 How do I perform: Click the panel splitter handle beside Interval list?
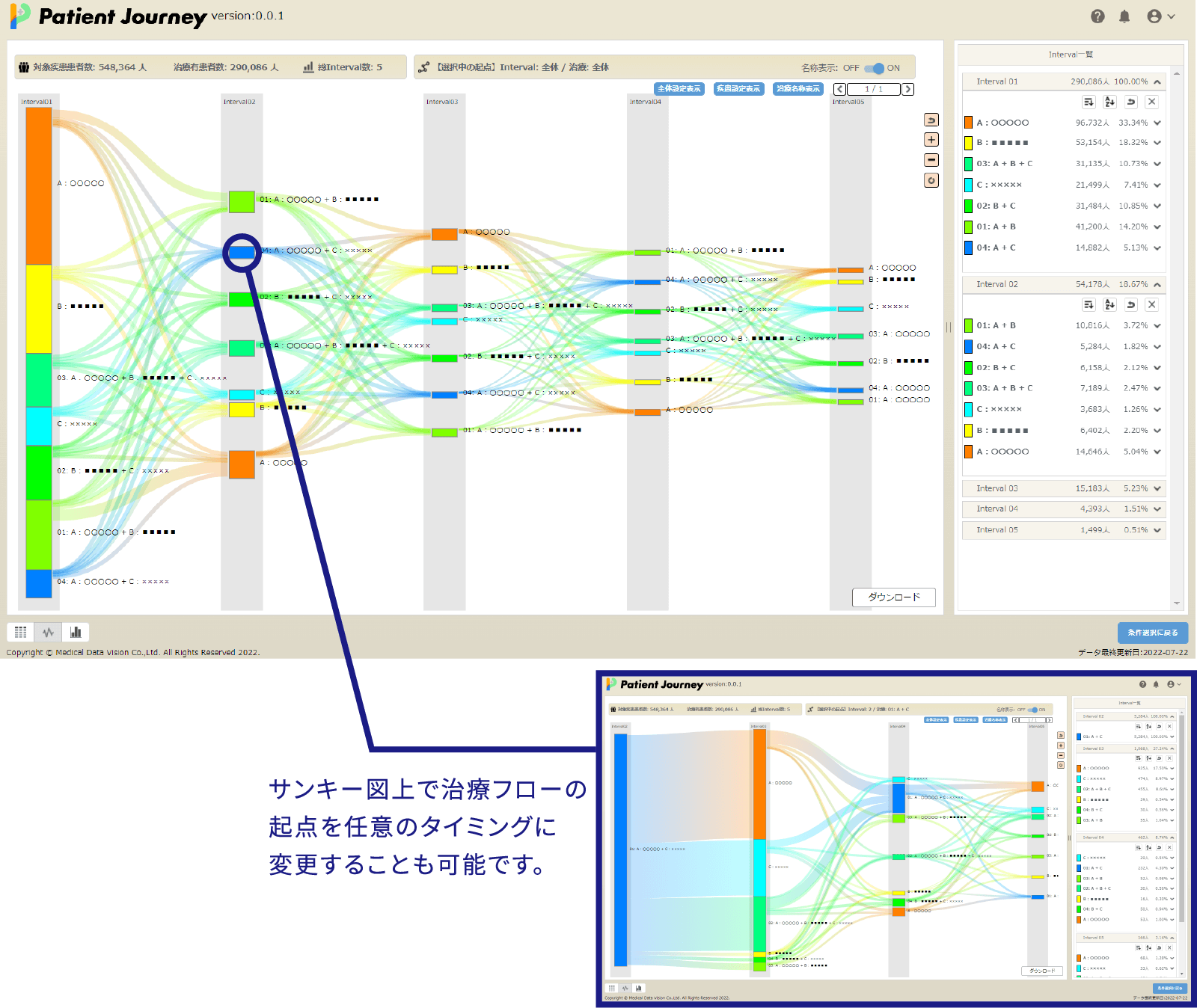tap(949, 327)
